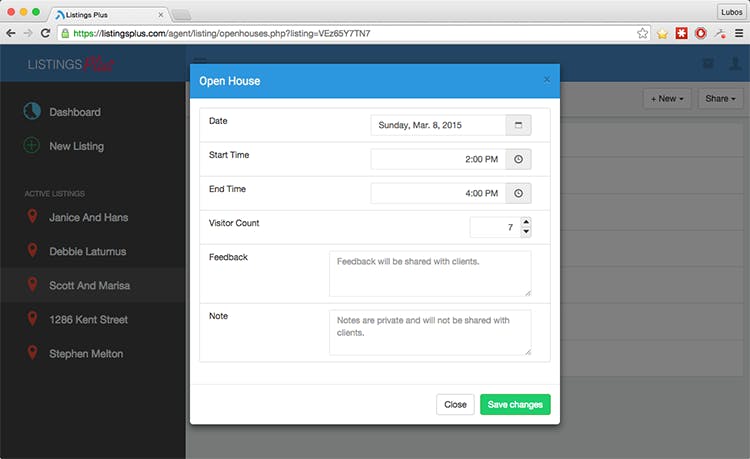Select the Stephen Melton listing
750x459 pixels.
[x=86, y=353]
